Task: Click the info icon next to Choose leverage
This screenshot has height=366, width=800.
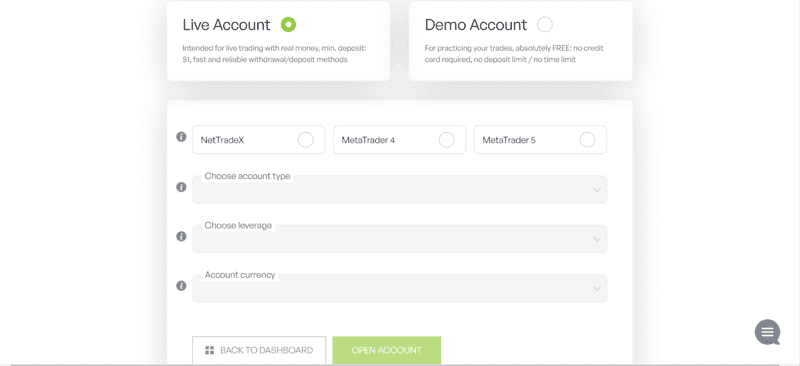Action: click(x=181, y=236)
